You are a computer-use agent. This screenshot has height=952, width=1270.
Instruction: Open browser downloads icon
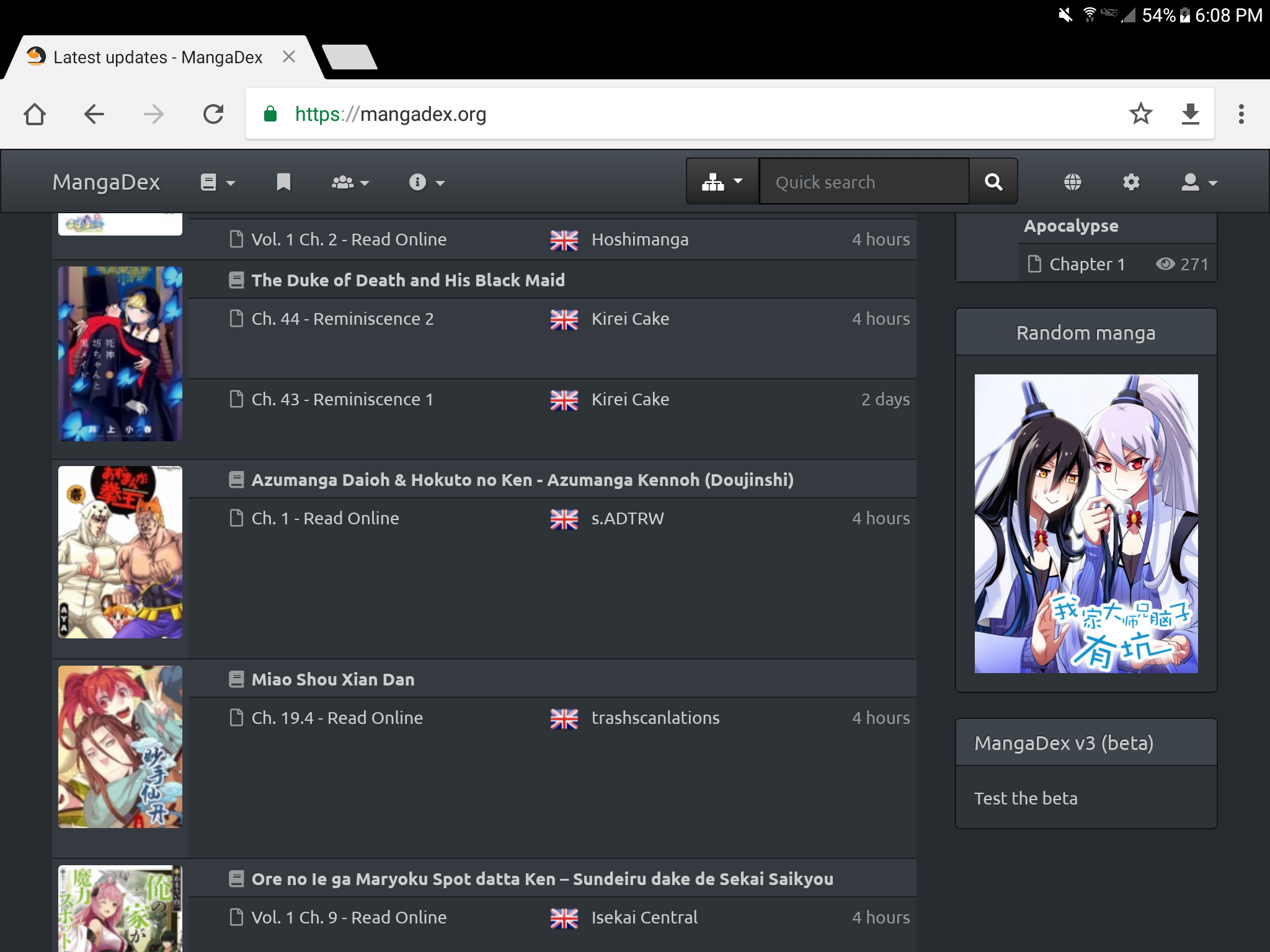tap(1190, 114)
